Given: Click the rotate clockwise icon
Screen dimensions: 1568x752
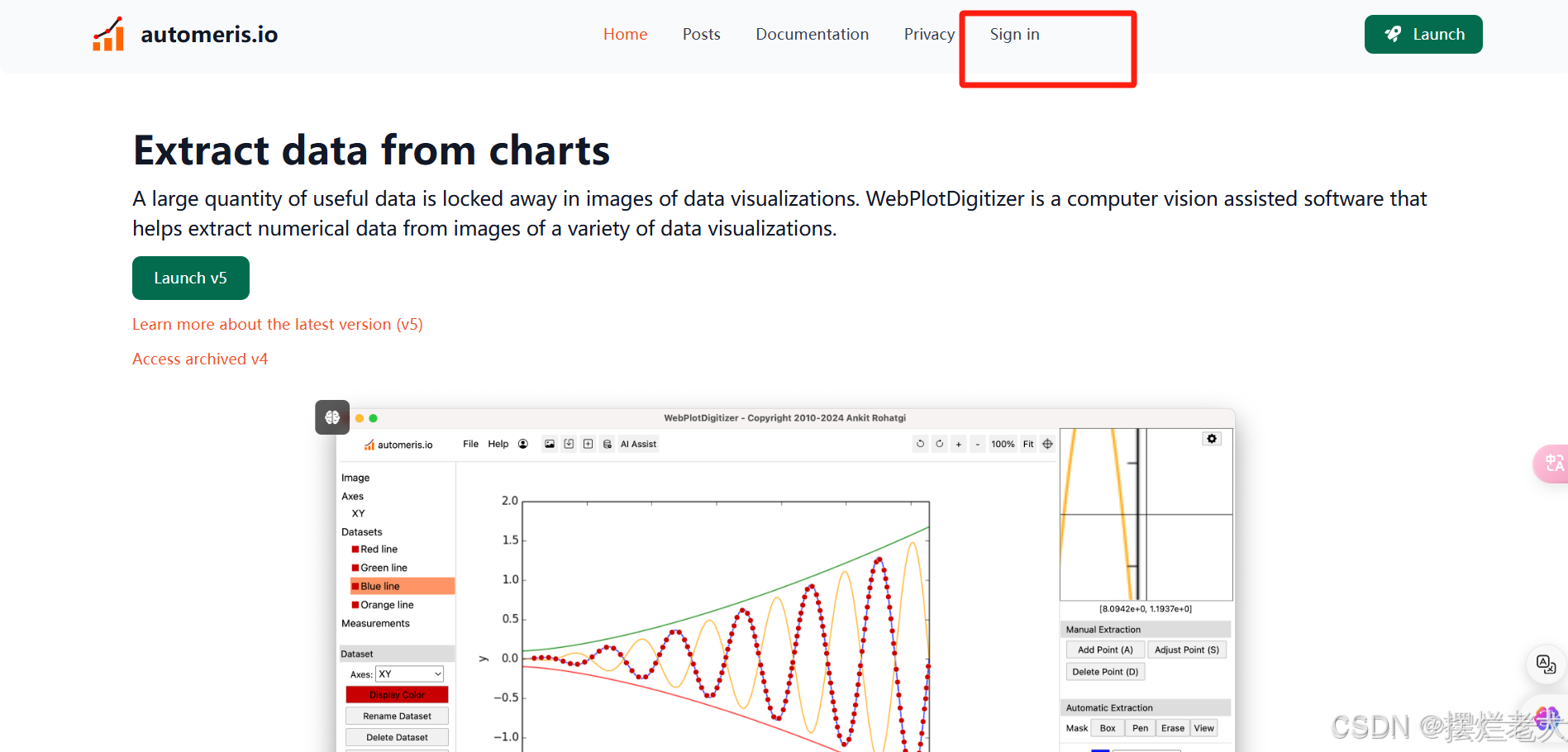Looking at the screenshot, I should (x=939, y=444).
